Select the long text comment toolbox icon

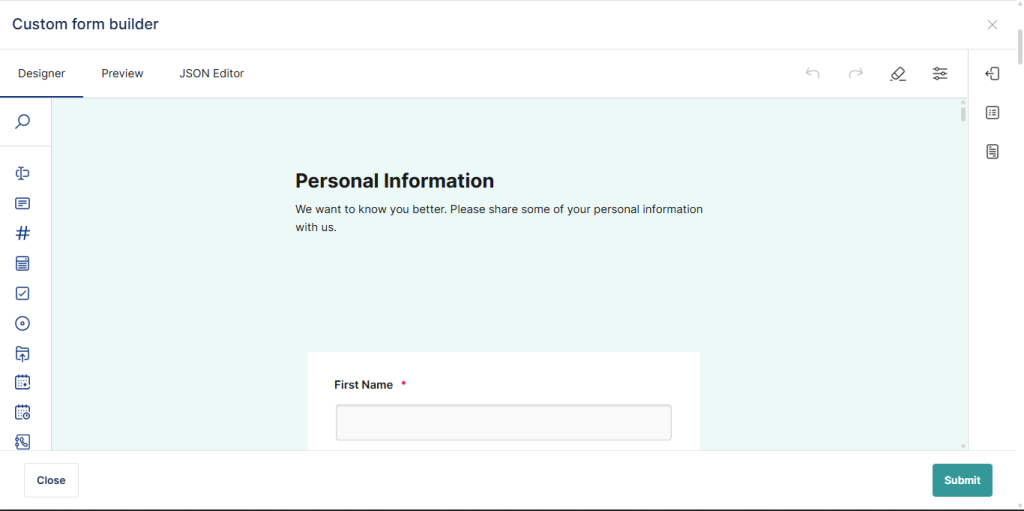[x=22, y=203]
